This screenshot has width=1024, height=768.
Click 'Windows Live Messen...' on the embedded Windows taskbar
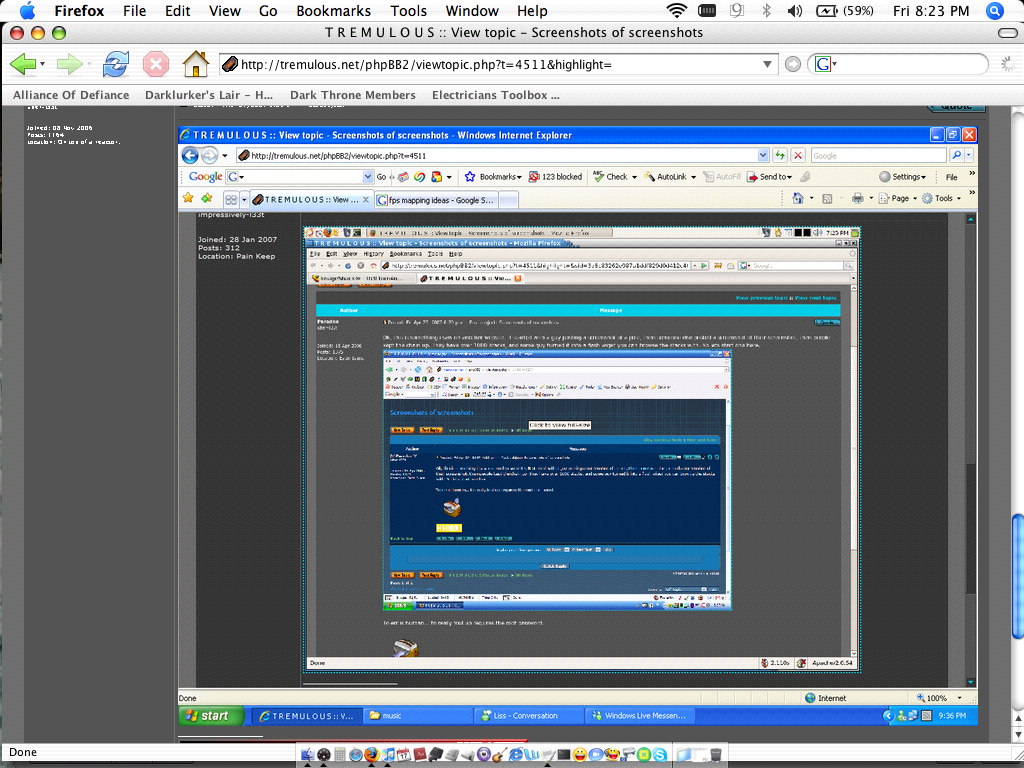click(x=640, y=716)
